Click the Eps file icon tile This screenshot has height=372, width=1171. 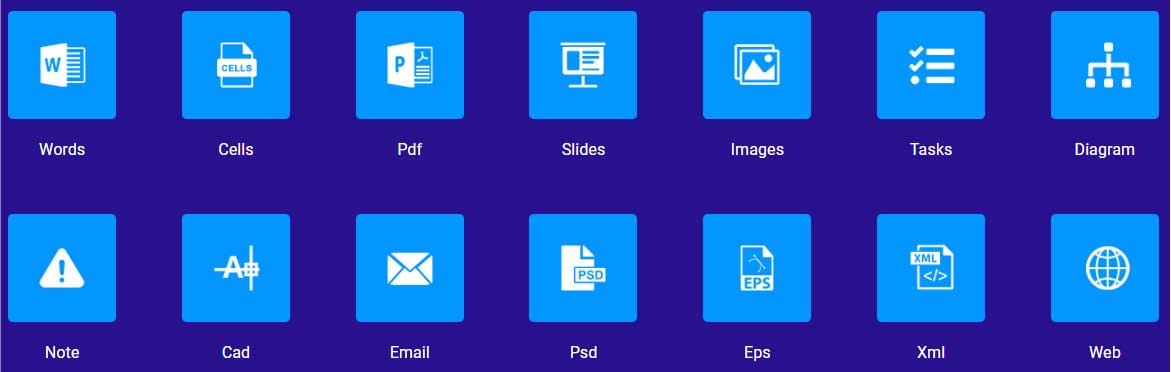point(757,268)
